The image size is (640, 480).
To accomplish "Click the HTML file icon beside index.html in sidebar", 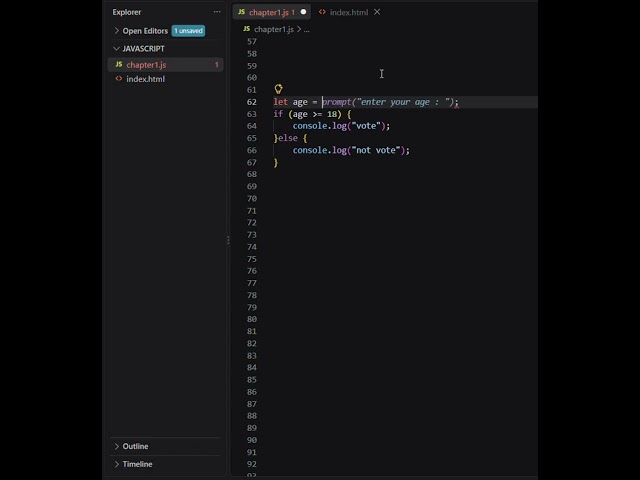I will point(119,79).
